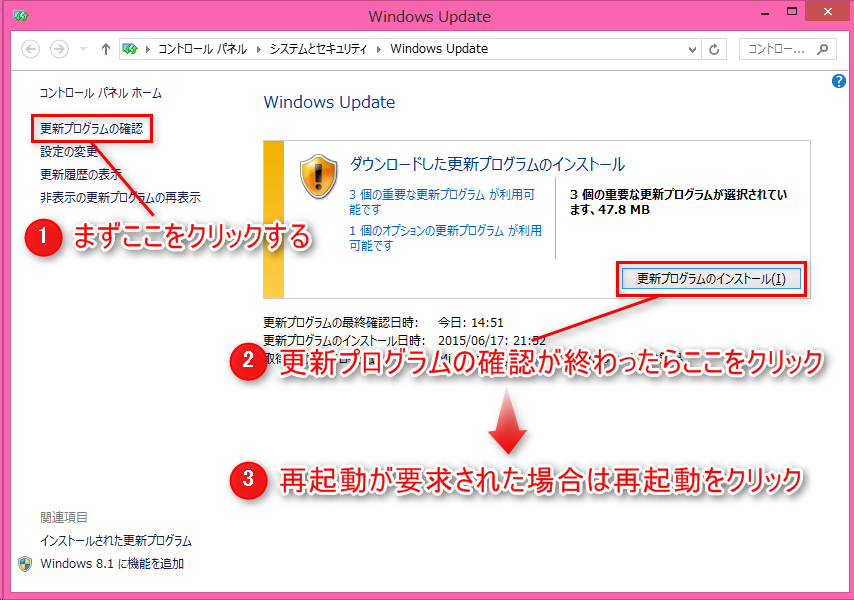
Task: Minimize the Windows Update window
Action: (x=765, y=12)
